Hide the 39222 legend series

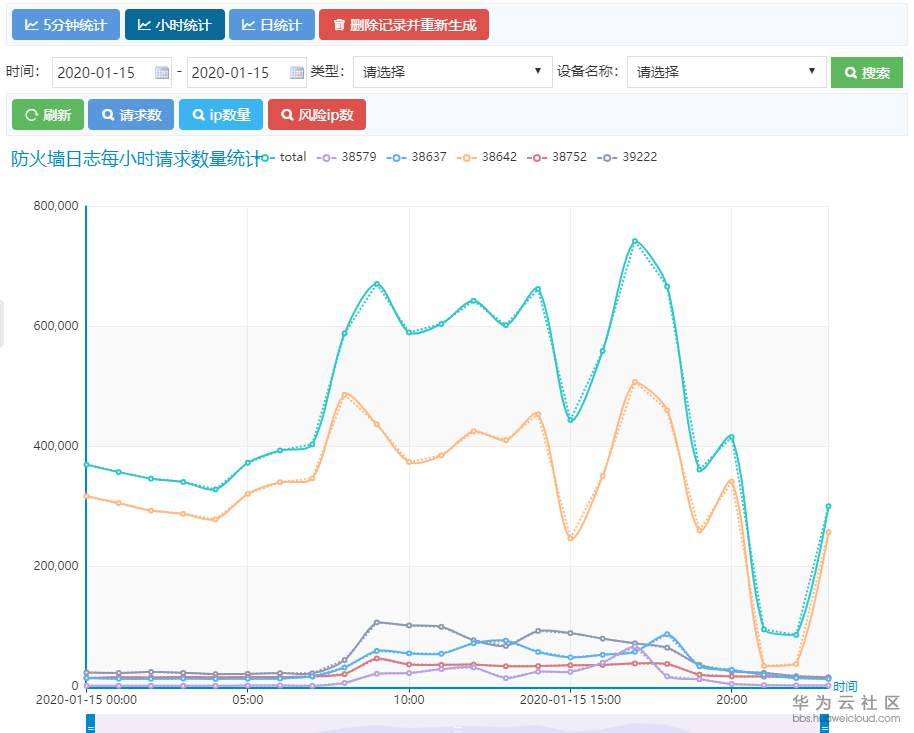pyautogui.click(x=627, y=157)
